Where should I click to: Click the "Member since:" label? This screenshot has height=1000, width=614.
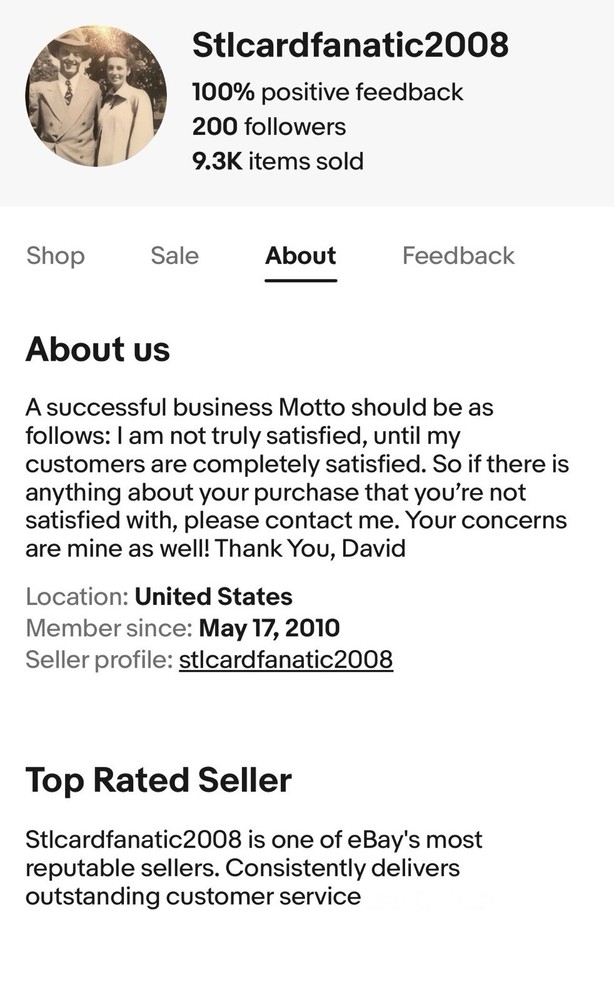tap(108, 628)
